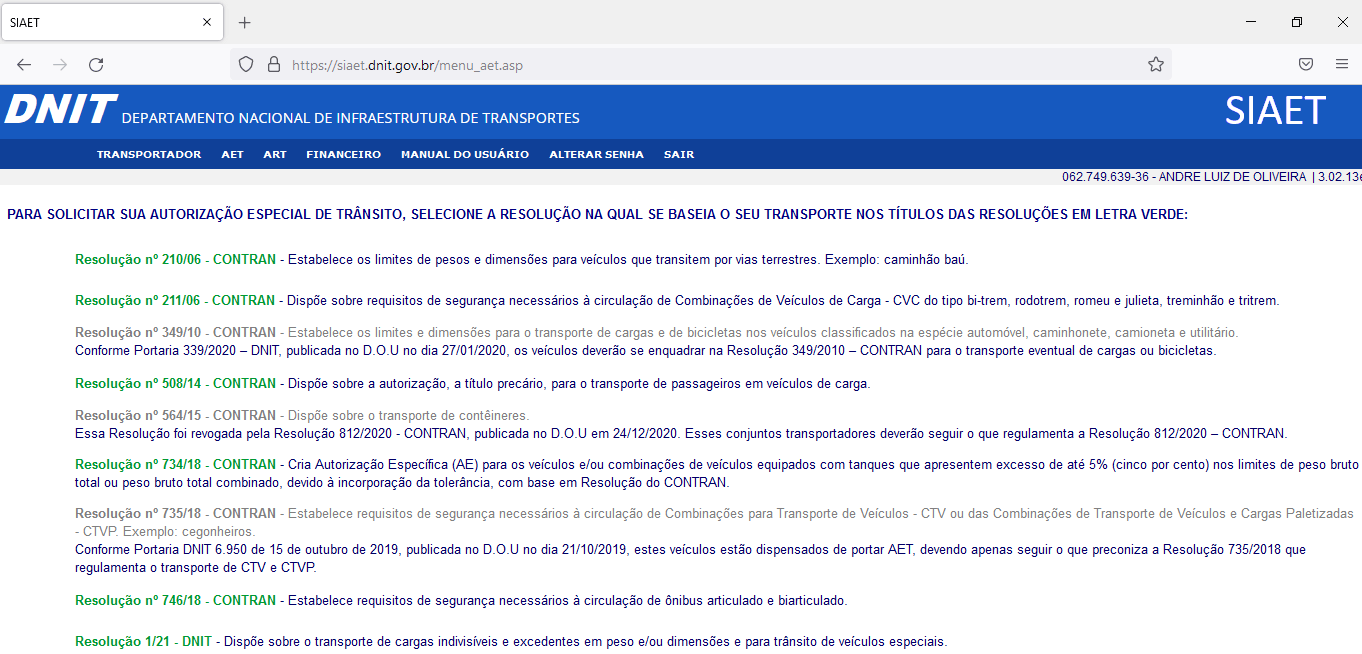Viewport: 1362px width, 654px height.
Task: Bookmark this page with the star icon
Action: tap(1155, 65)
